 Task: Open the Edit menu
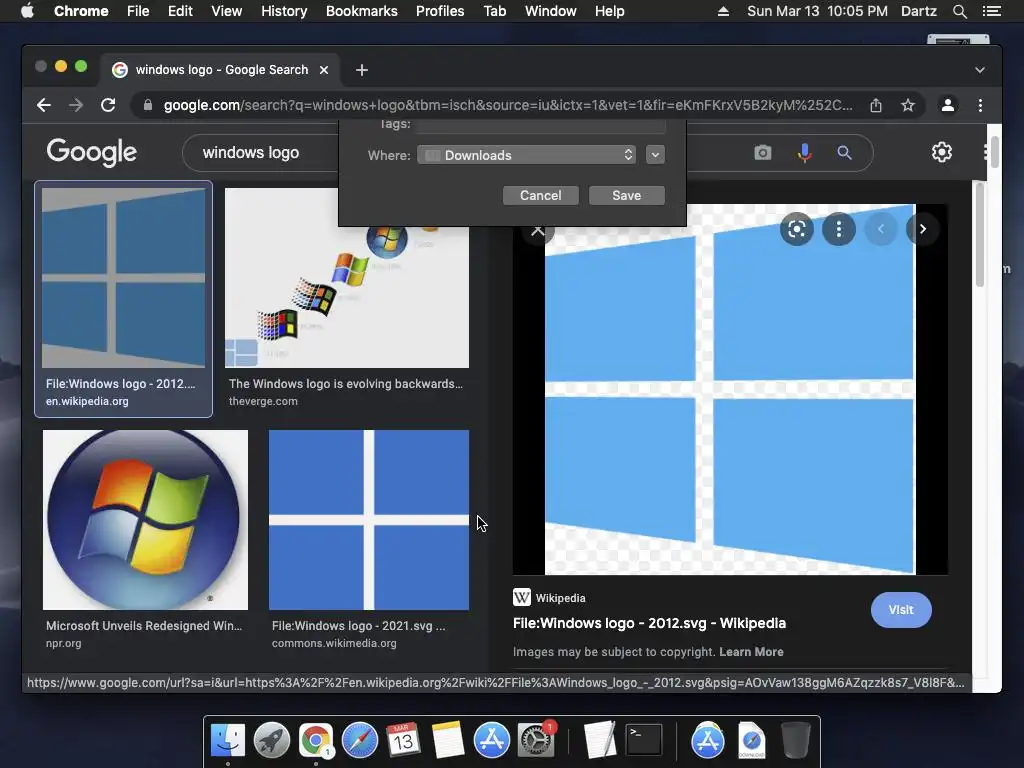click(180, 11)
